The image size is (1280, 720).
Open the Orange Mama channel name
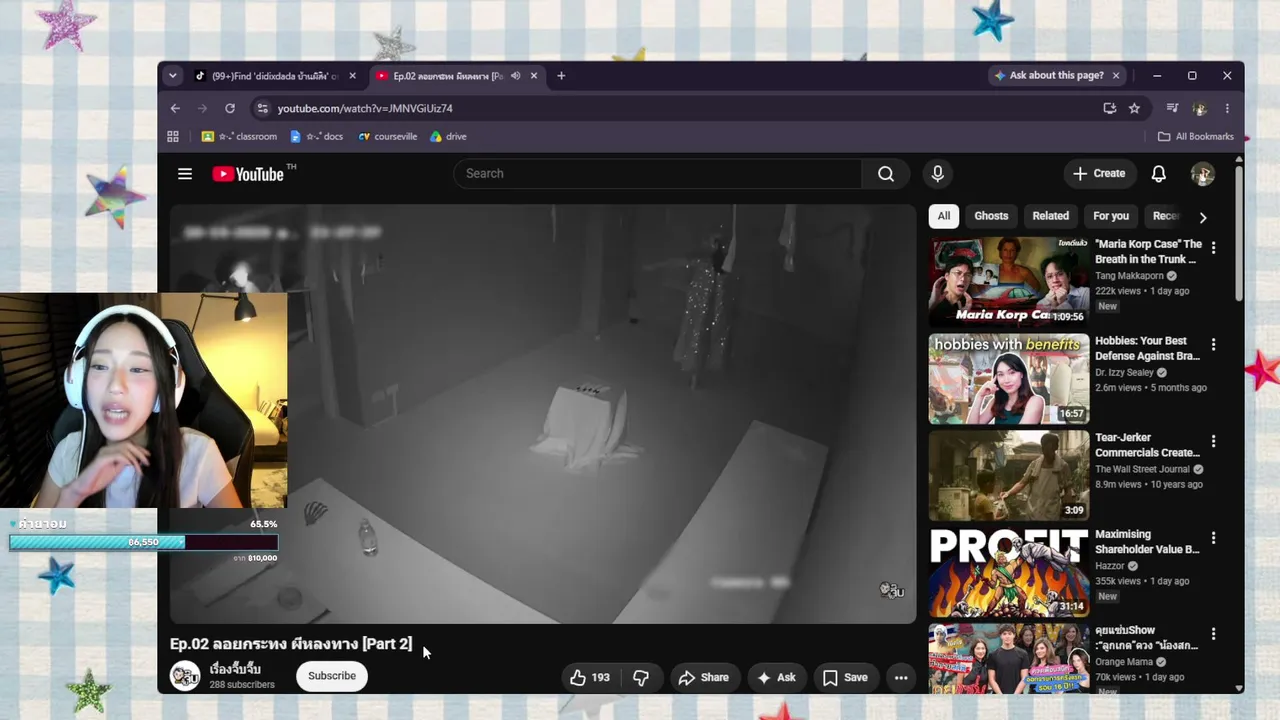[x=1124, y=662]
